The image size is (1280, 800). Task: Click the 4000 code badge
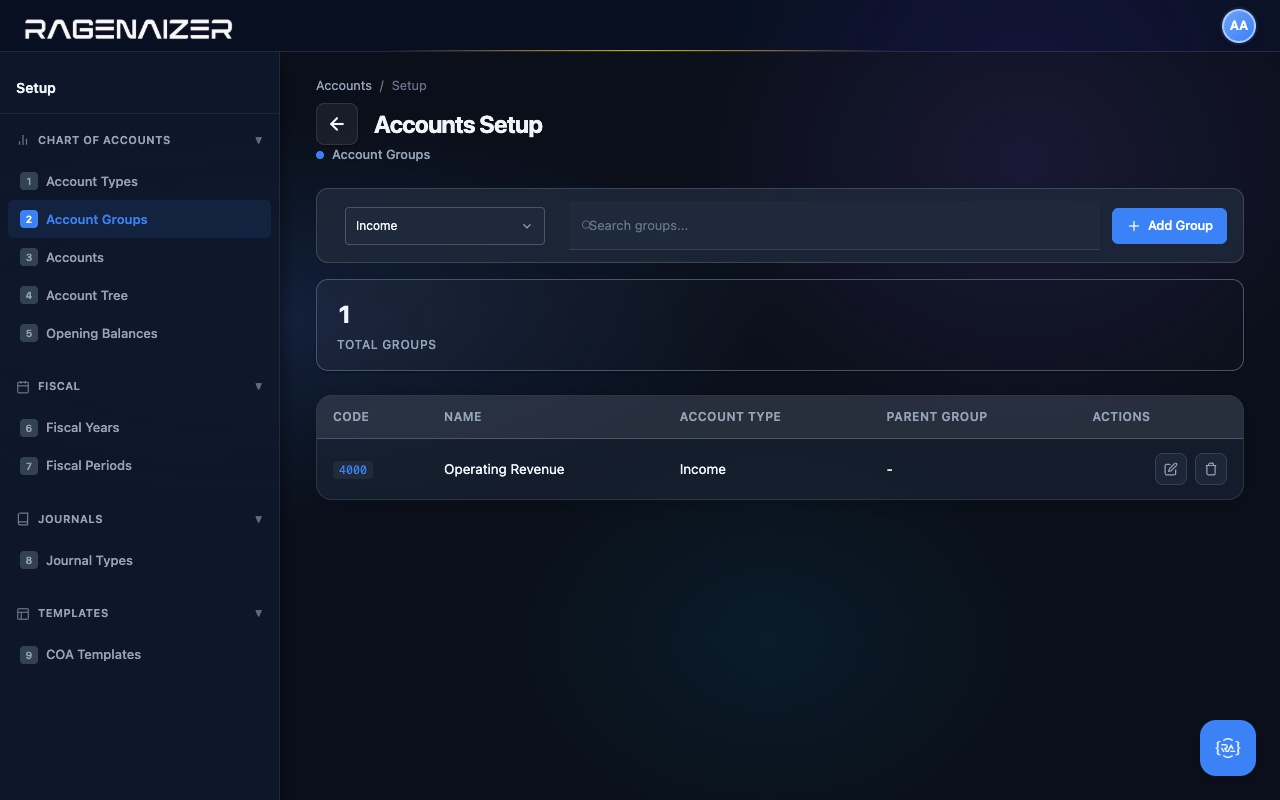tap(353, 470)
